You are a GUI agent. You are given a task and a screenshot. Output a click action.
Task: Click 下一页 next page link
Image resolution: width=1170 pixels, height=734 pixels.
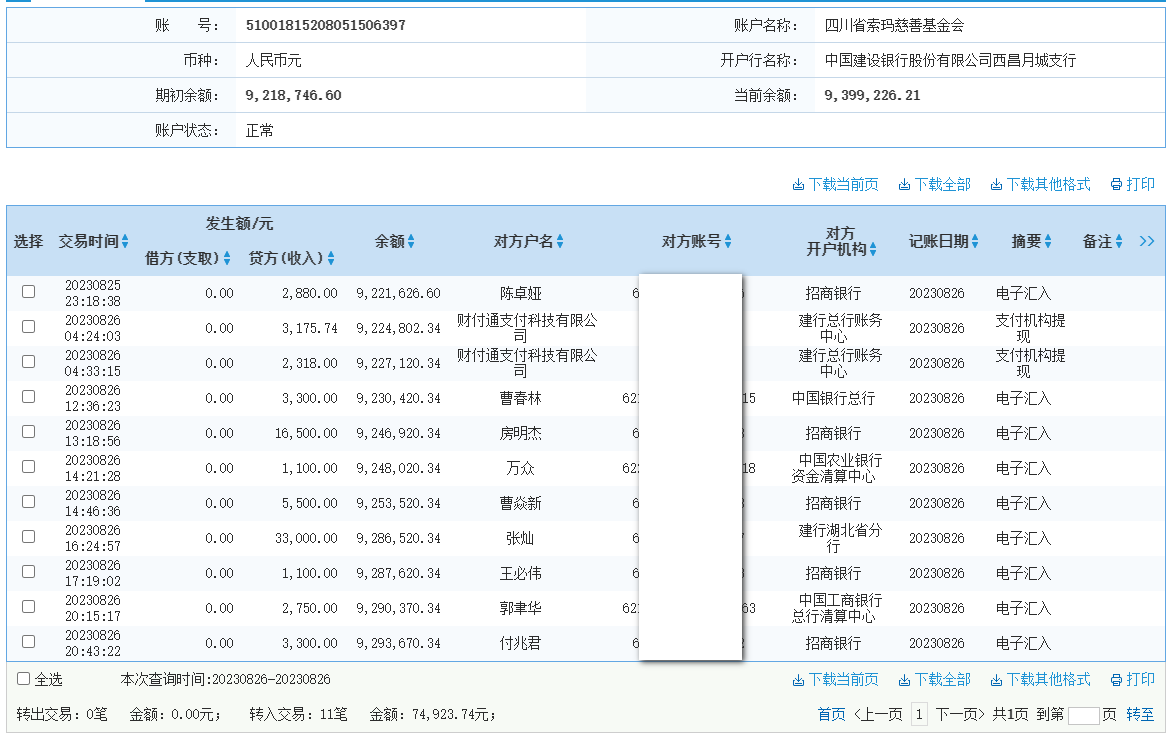(960, 715)
